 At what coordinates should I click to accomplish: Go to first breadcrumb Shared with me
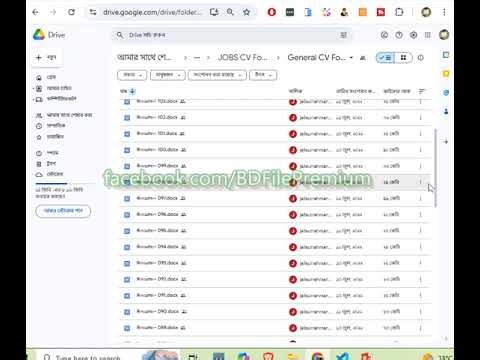(x=144, y=58)
